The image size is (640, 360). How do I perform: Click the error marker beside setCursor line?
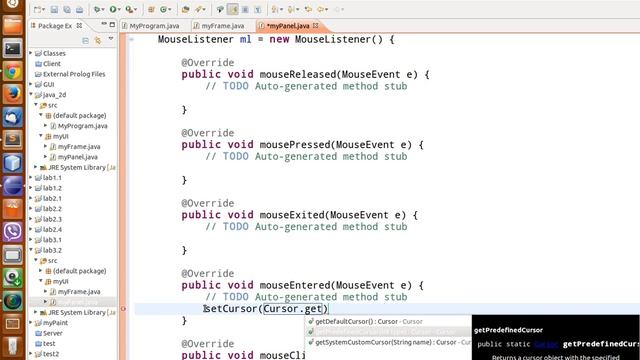(123, 309)
